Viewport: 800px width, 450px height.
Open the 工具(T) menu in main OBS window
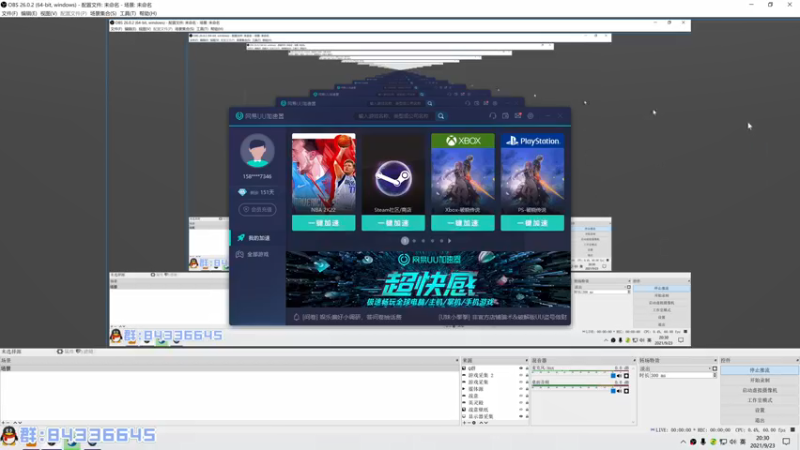coord(128,13)
